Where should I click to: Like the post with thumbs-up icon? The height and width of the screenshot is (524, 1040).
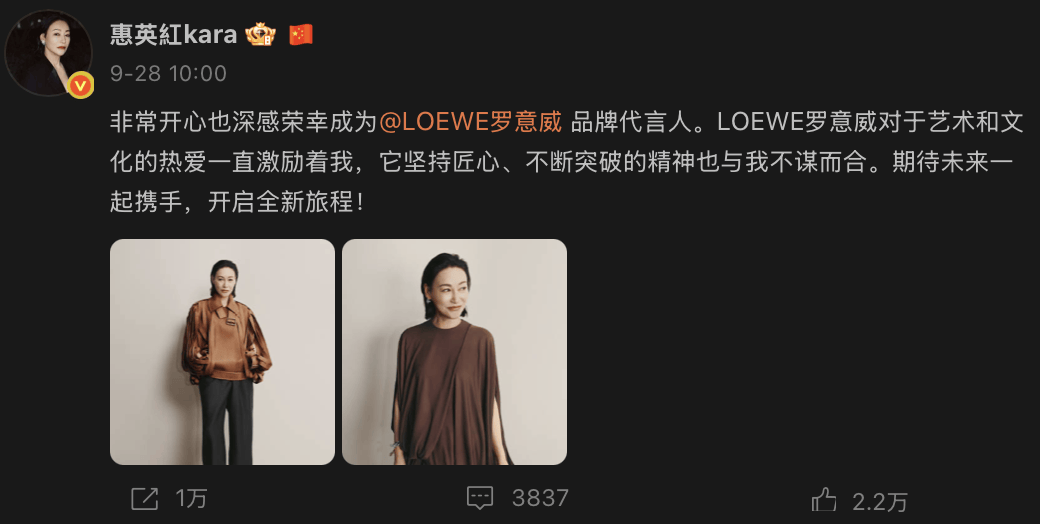(x=824, y=499)
